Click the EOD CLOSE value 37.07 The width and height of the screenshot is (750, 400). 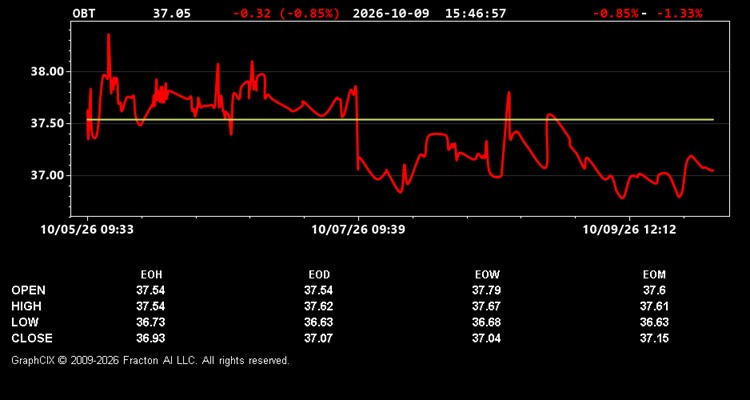(319, 338)
